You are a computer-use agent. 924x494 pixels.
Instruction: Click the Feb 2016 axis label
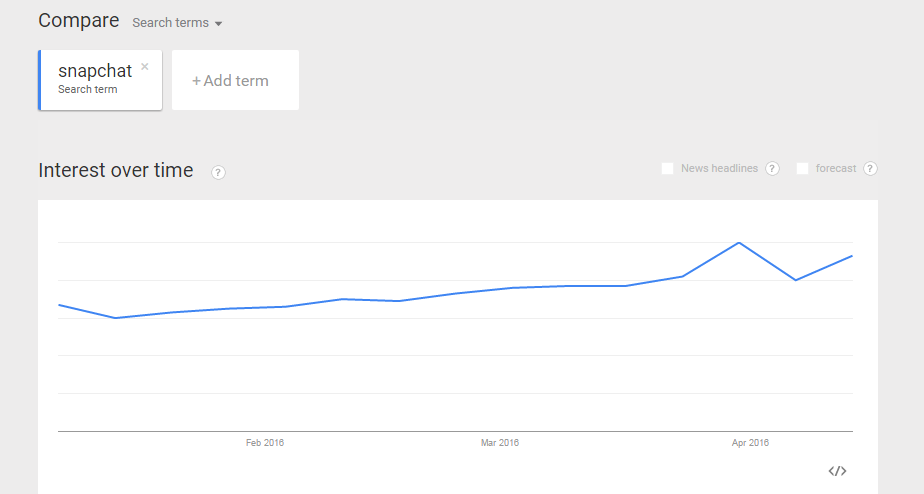pos(265,443)
